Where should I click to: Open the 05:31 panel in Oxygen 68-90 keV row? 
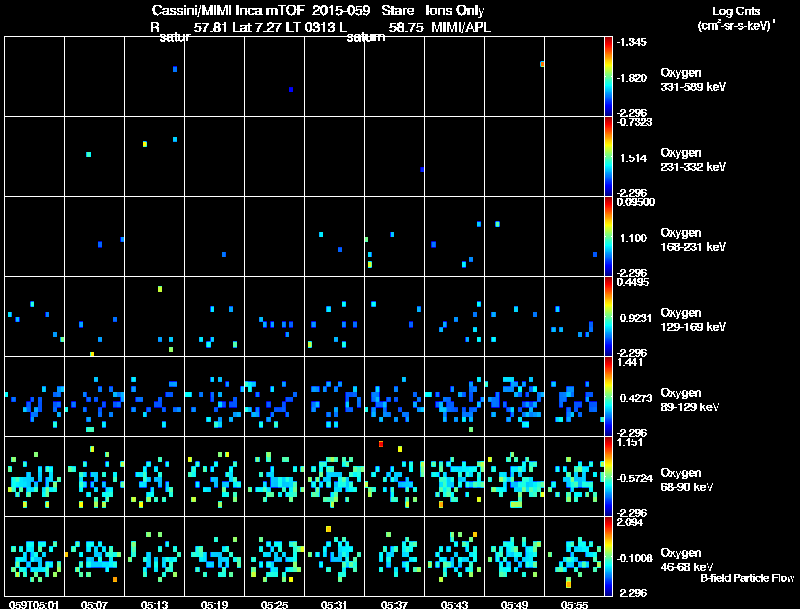click(x=335, y=476)
